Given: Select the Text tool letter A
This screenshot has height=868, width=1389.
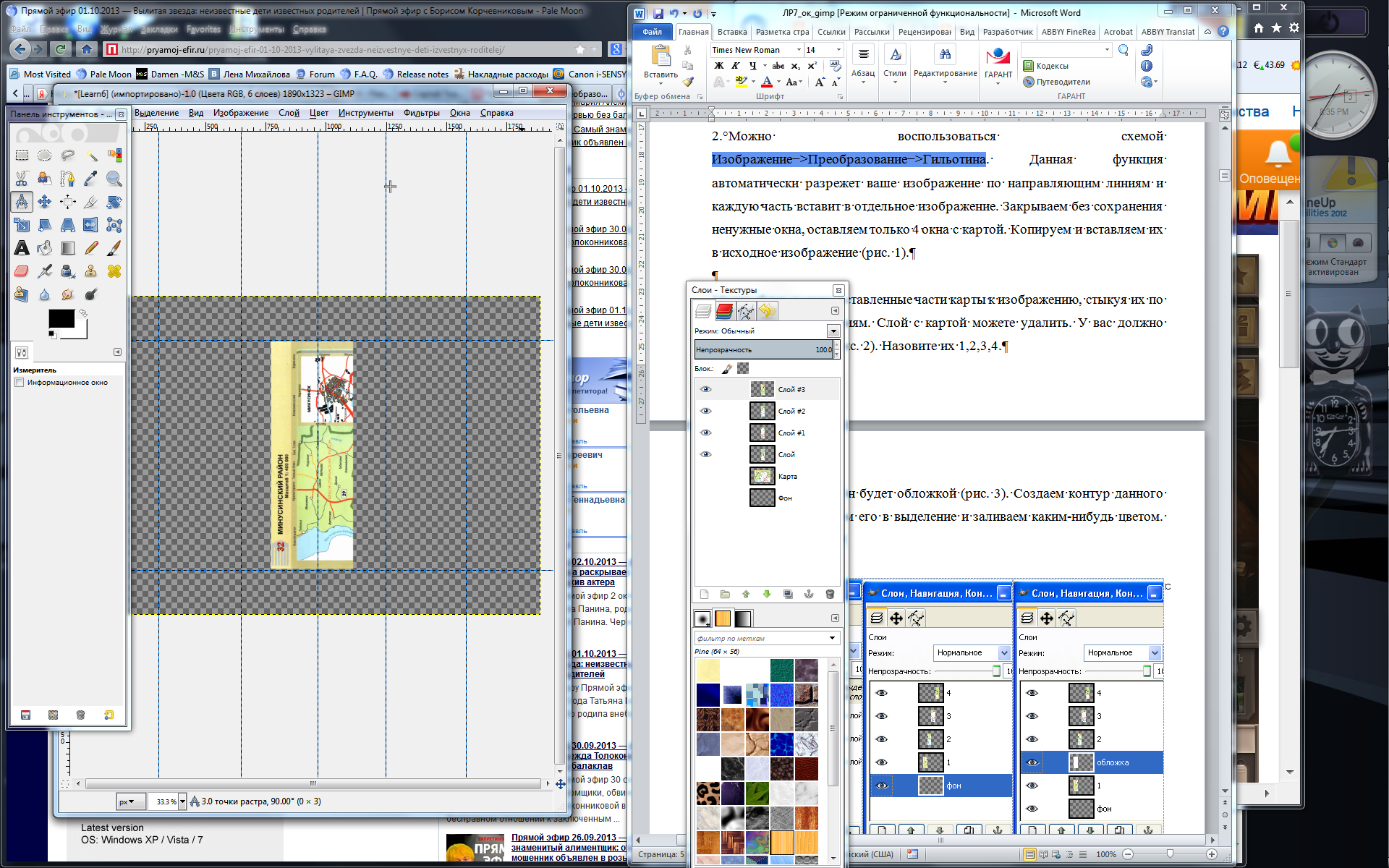Looking at the screenshot, I should (x=22, y=248).
